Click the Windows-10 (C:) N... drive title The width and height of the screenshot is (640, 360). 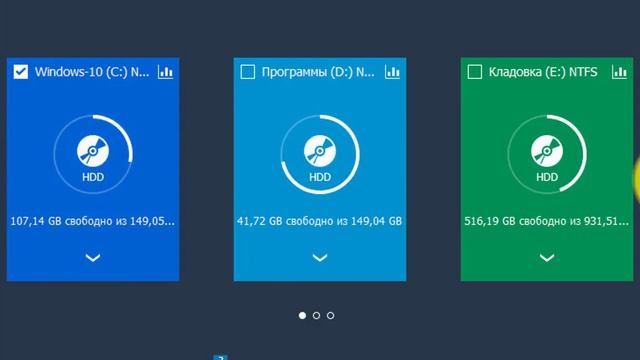[92, 72]
